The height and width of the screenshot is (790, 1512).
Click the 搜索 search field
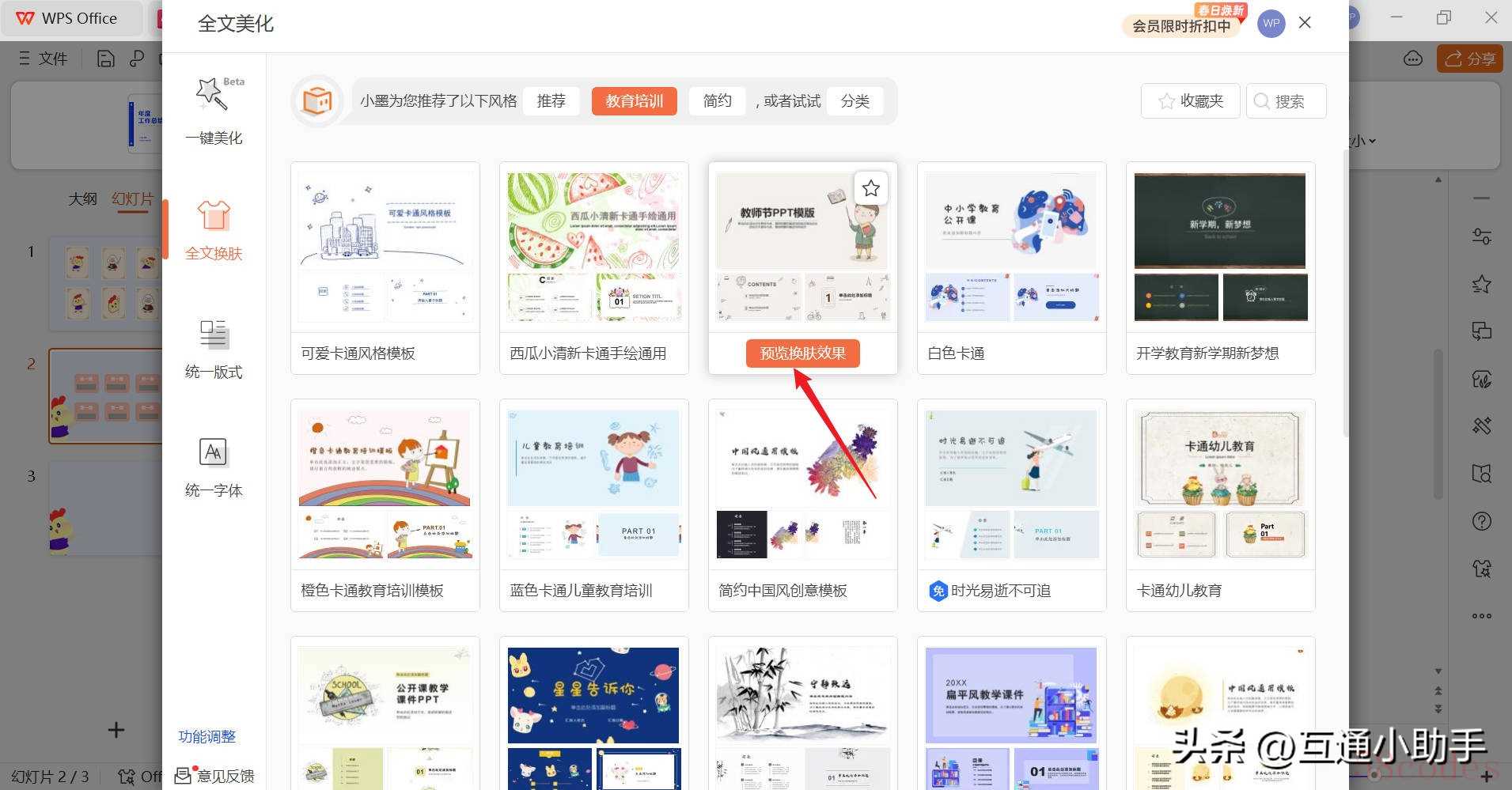pos(1287,101)
